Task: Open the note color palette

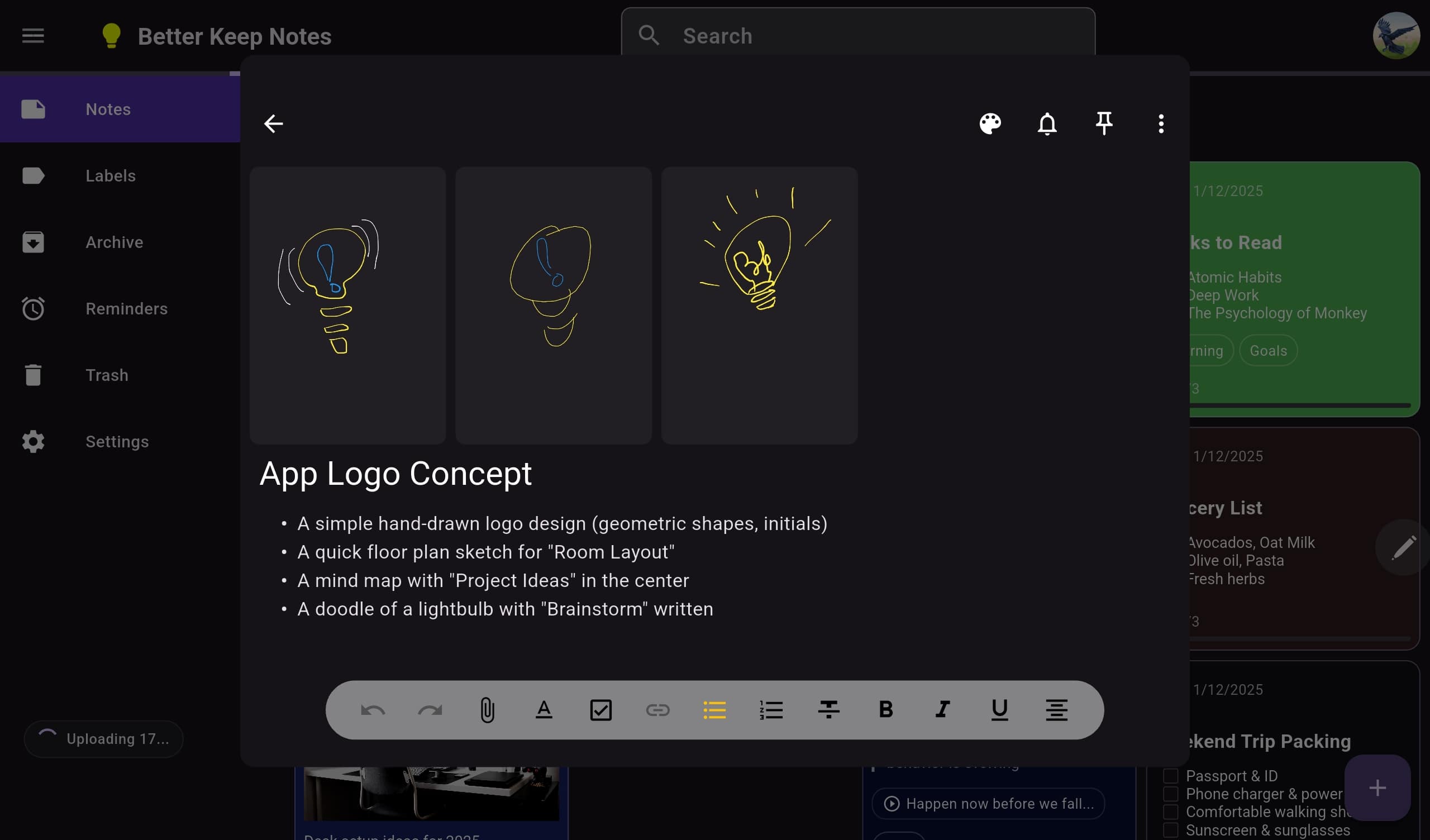Action: (x=990, y=123)
